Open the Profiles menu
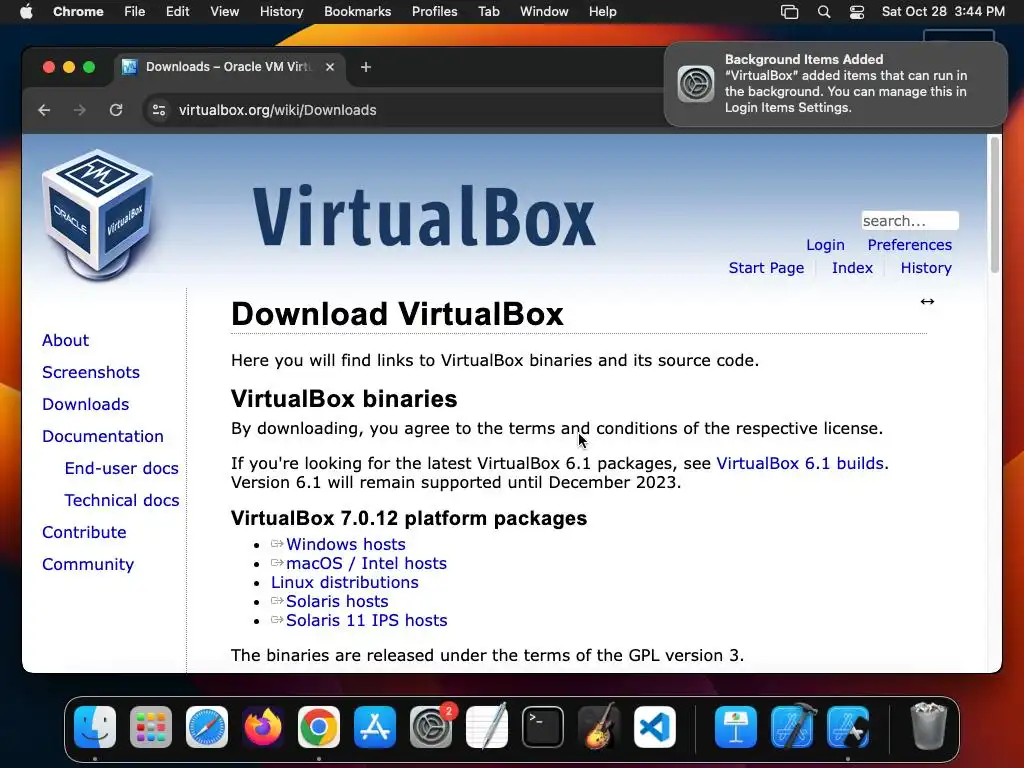This screenshot has height=768, width=1024. (x=434, y=12)
